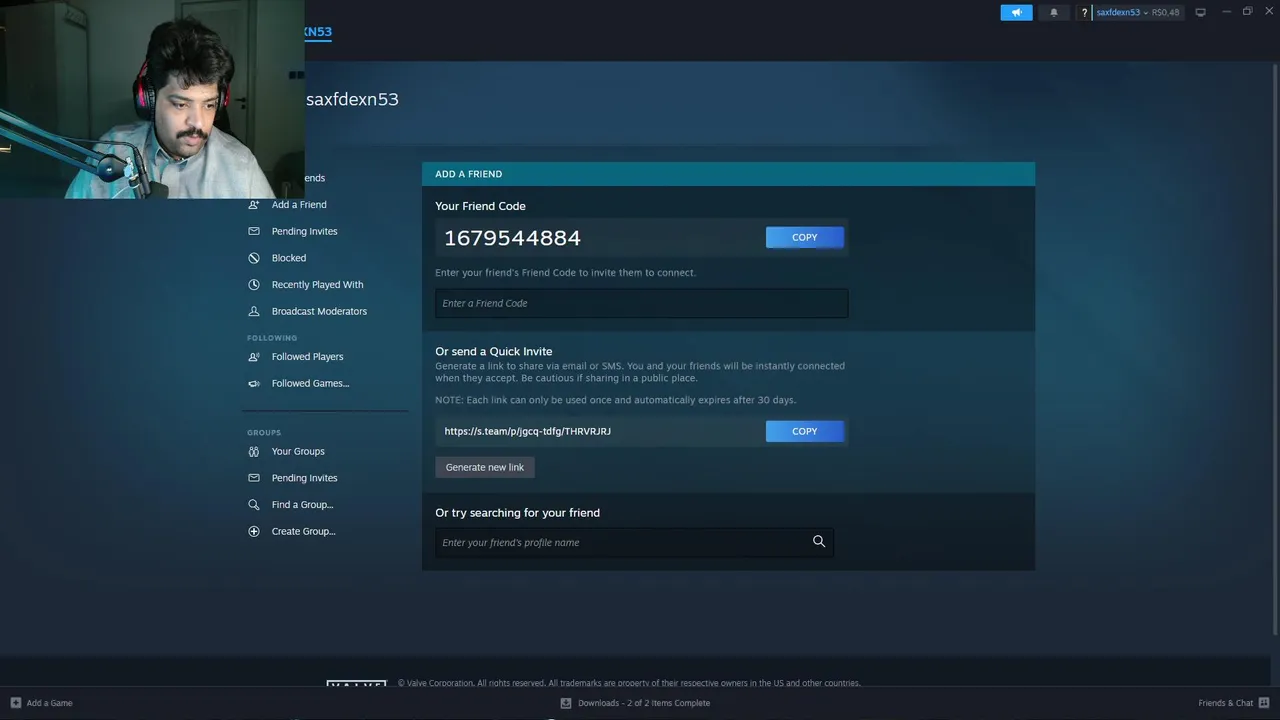The height and width of the screenshot is (720, 1280).
Task: Click the search magnifier in friend search
Action: [x=819, y=542]
